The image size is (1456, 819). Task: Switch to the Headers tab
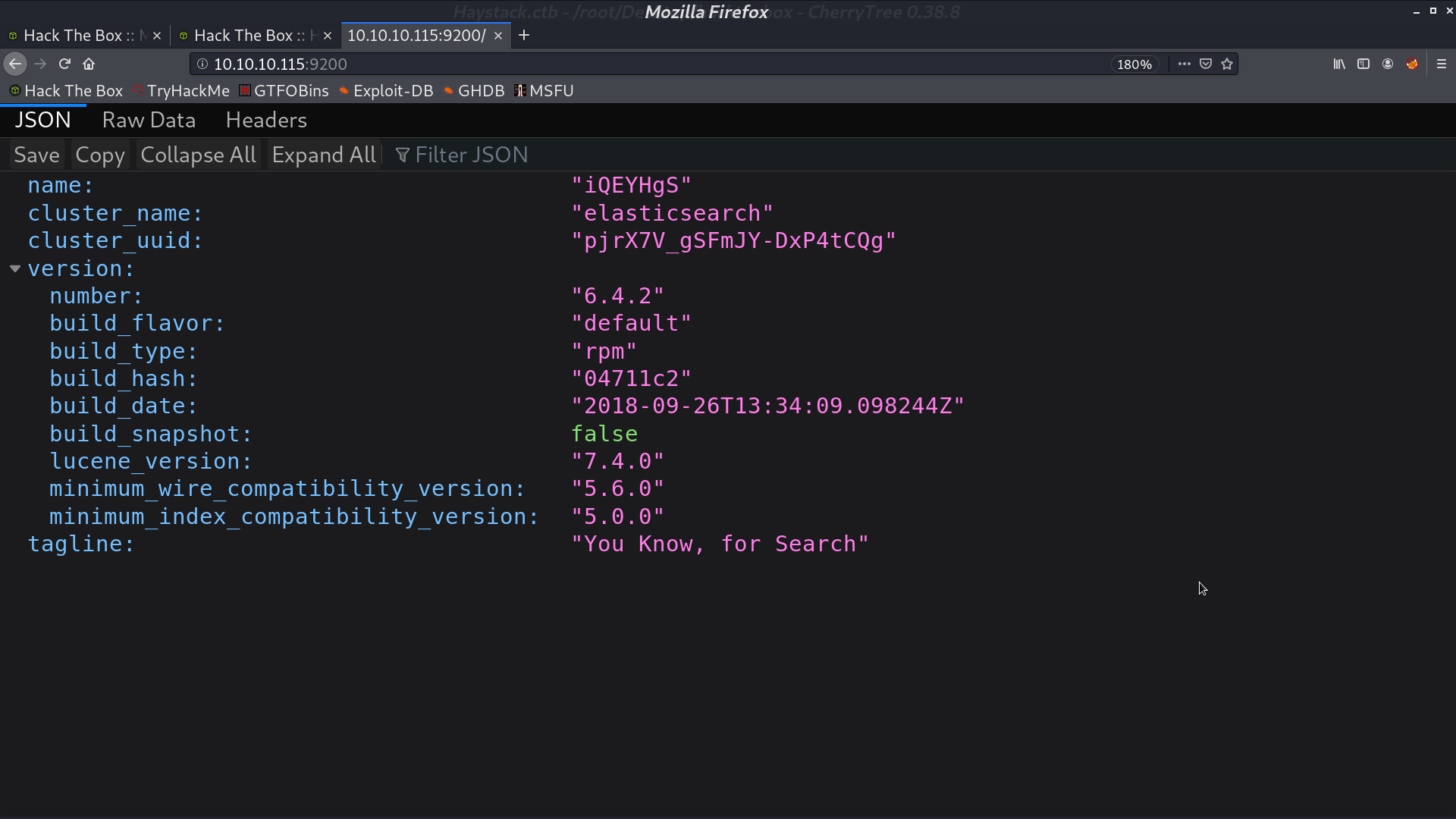266,120
